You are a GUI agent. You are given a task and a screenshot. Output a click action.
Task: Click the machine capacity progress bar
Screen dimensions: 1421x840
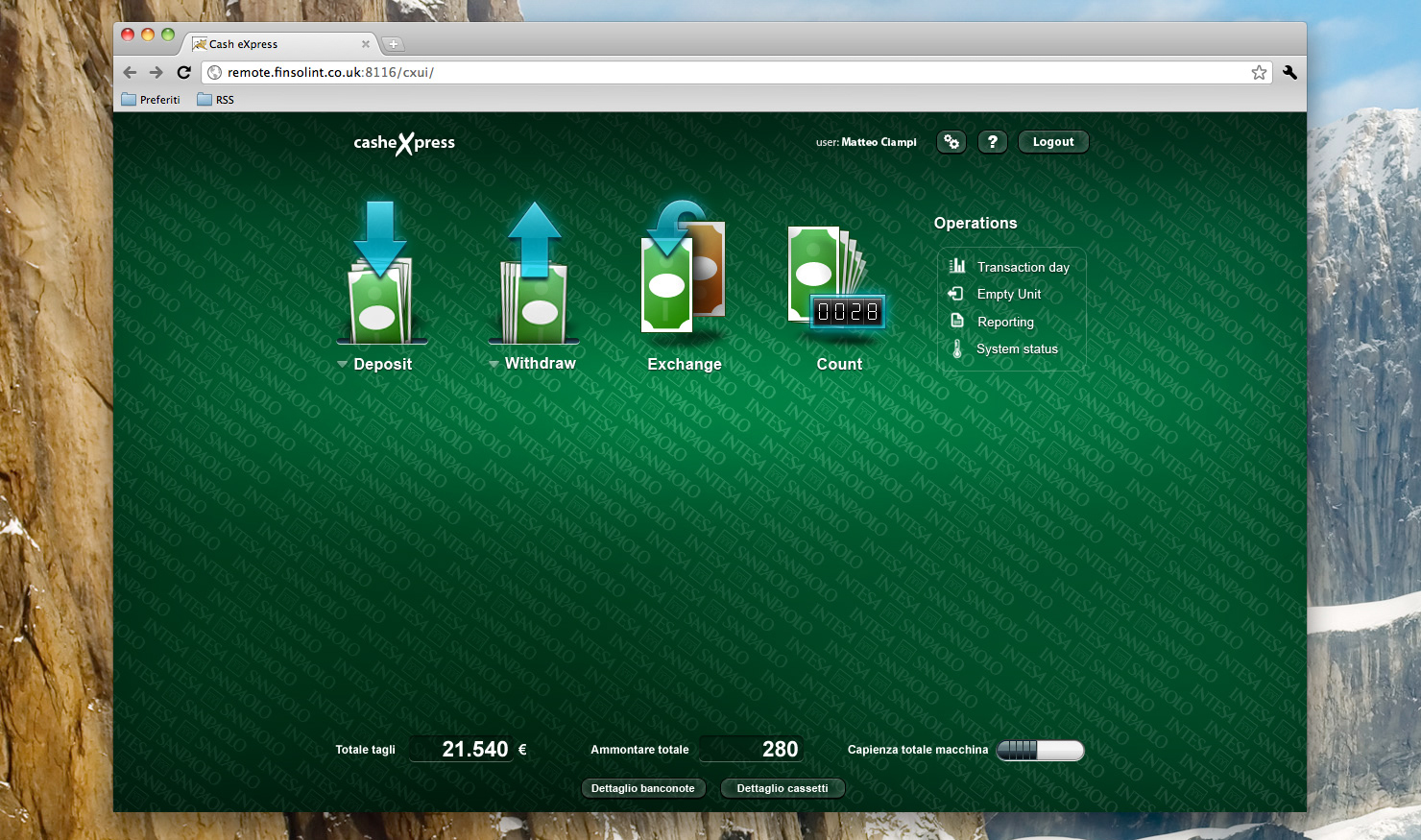click(x=1040, y=751)
